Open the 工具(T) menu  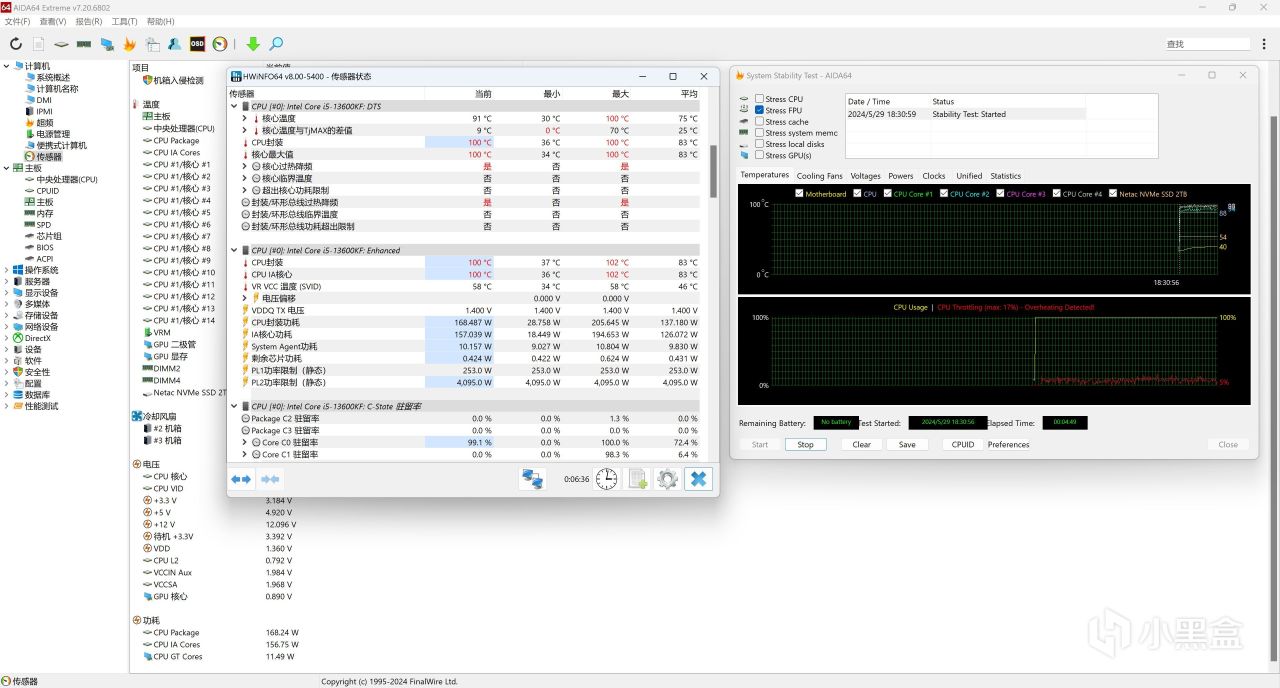click(x=125, y=21)
